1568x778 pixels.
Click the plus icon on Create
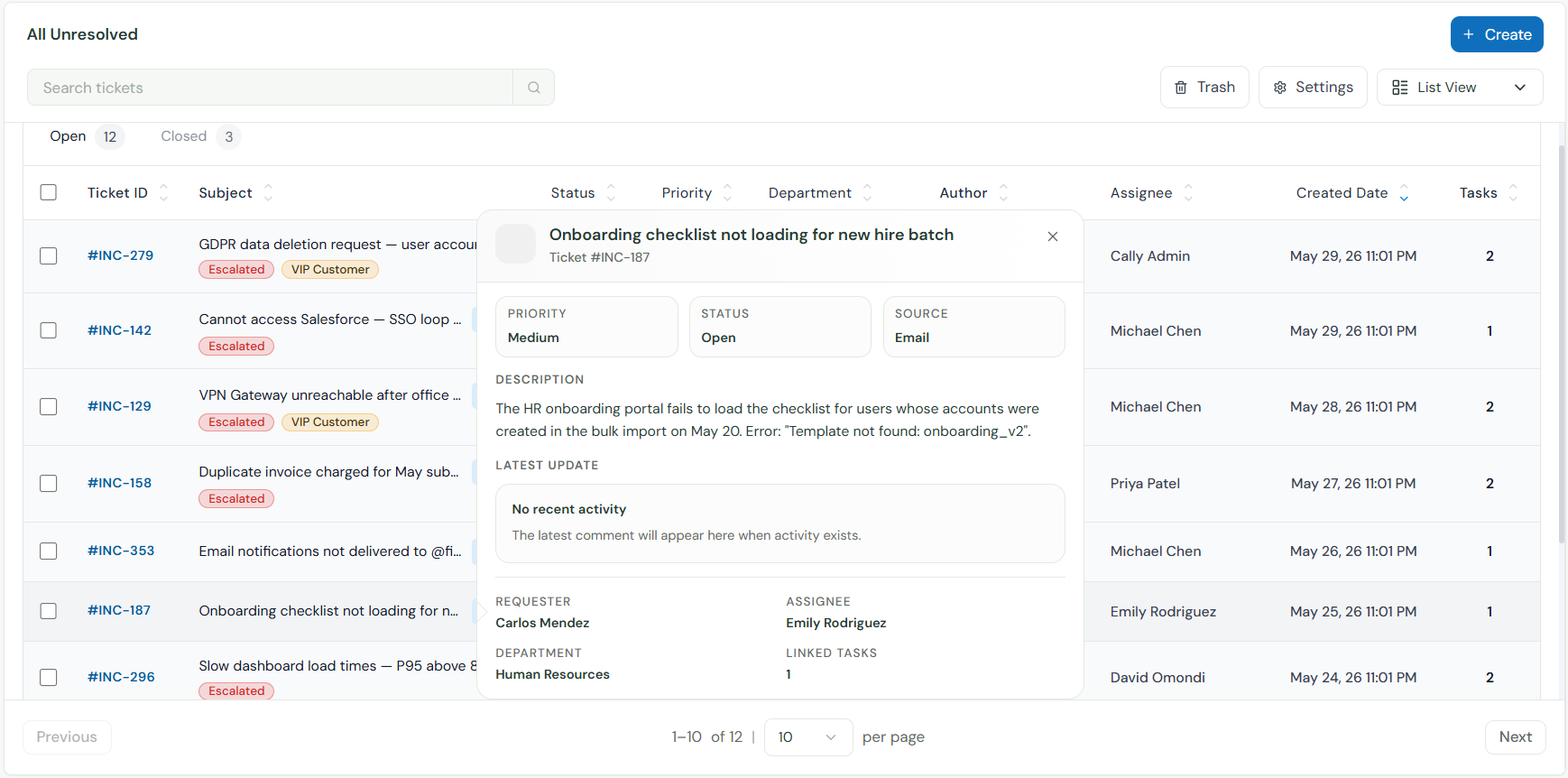[x=1469, y=34]
